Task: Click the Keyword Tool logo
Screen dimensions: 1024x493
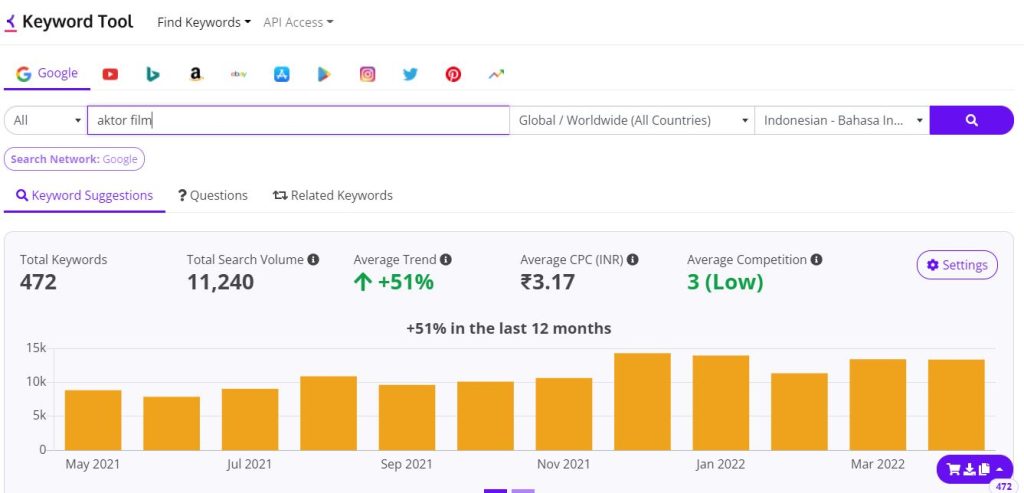Action: pos(69,22)
